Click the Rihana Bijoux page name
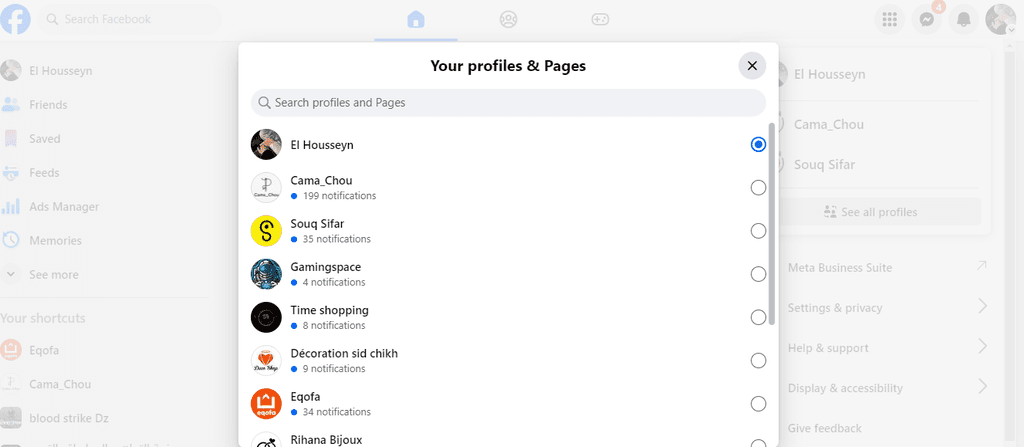The image size is (1024, 447). 327,440
